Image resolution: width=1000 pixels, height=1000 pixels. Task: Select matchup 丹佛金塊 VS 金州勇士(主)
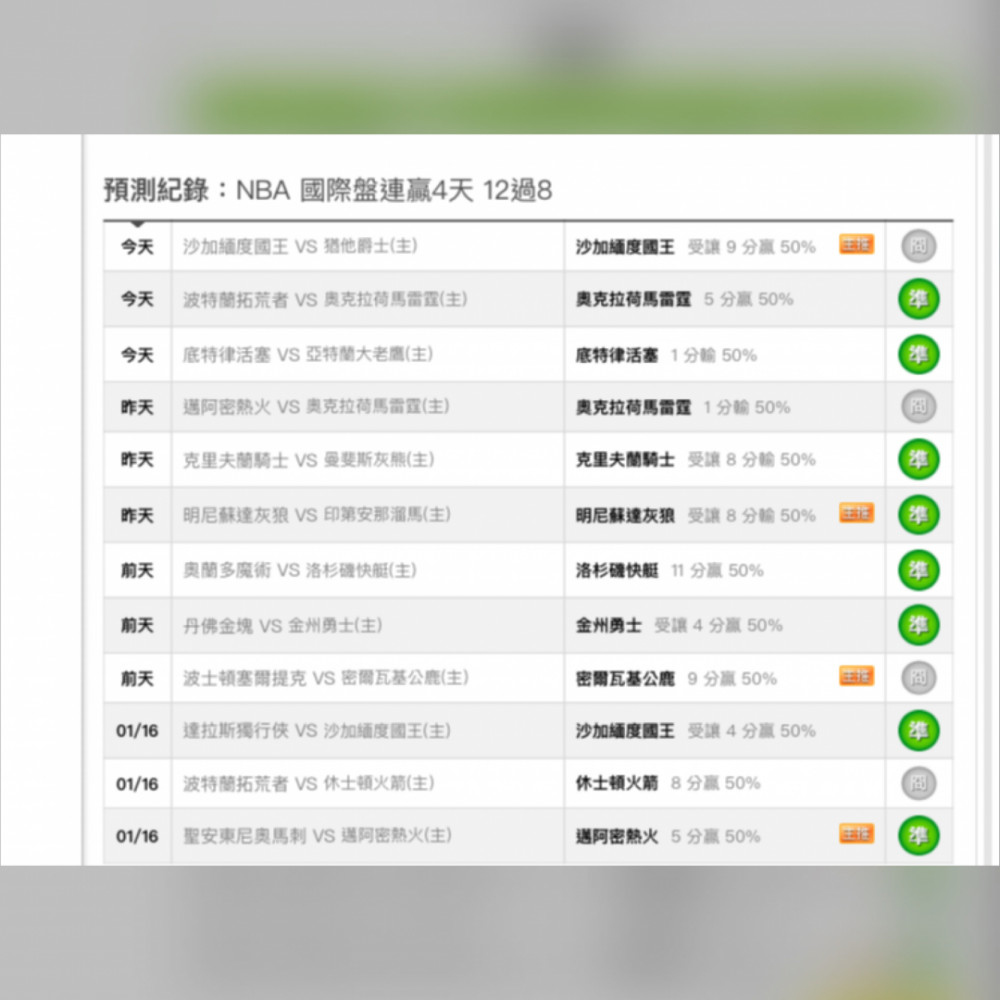[283, 625]
